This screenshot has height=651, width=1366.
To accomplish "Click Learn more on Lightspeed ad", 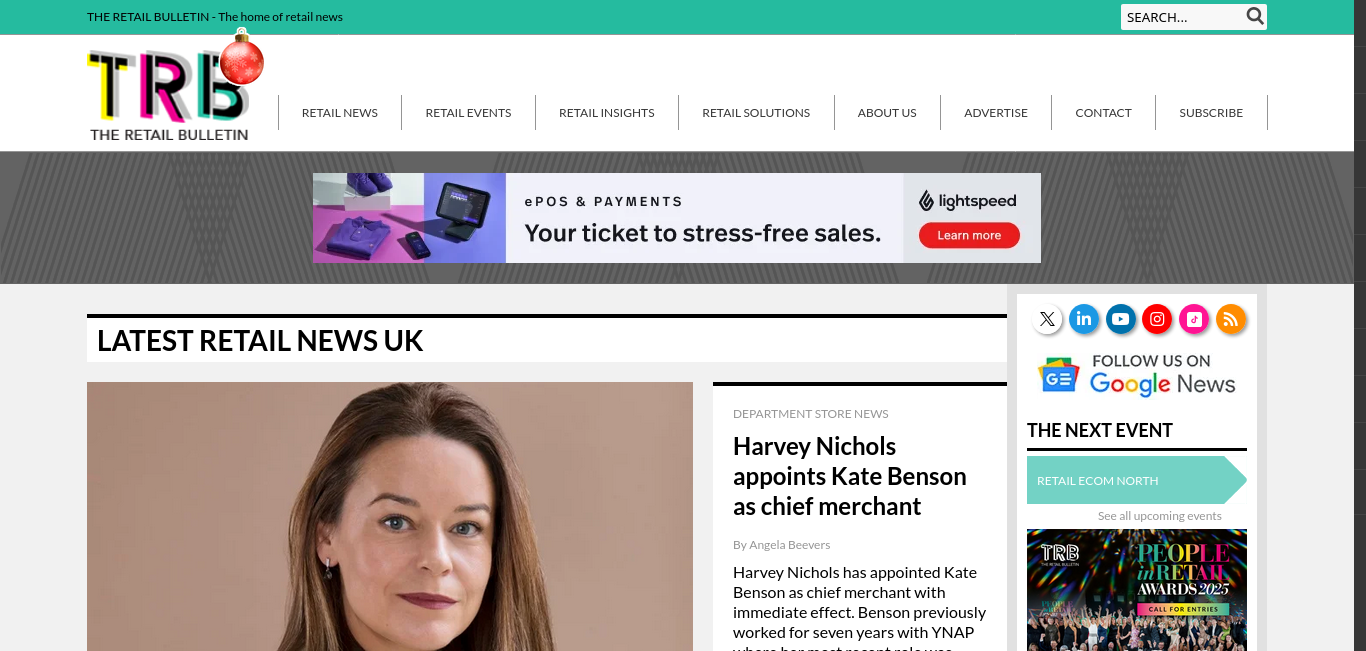I will pyautogui.click(x=969, y=235).
